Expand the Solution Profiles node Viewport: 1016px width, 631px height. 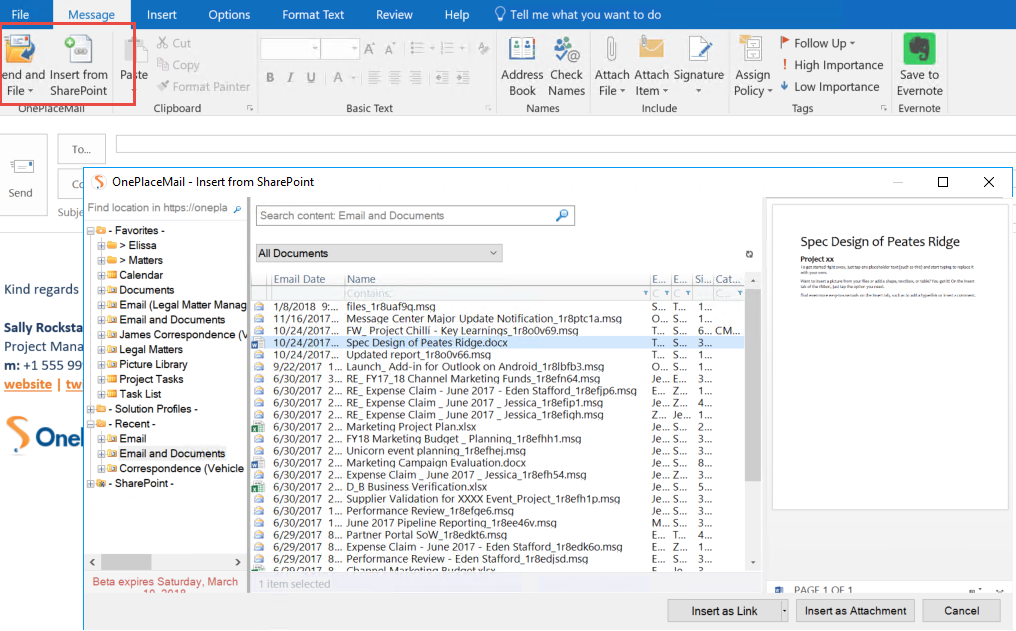91,409
